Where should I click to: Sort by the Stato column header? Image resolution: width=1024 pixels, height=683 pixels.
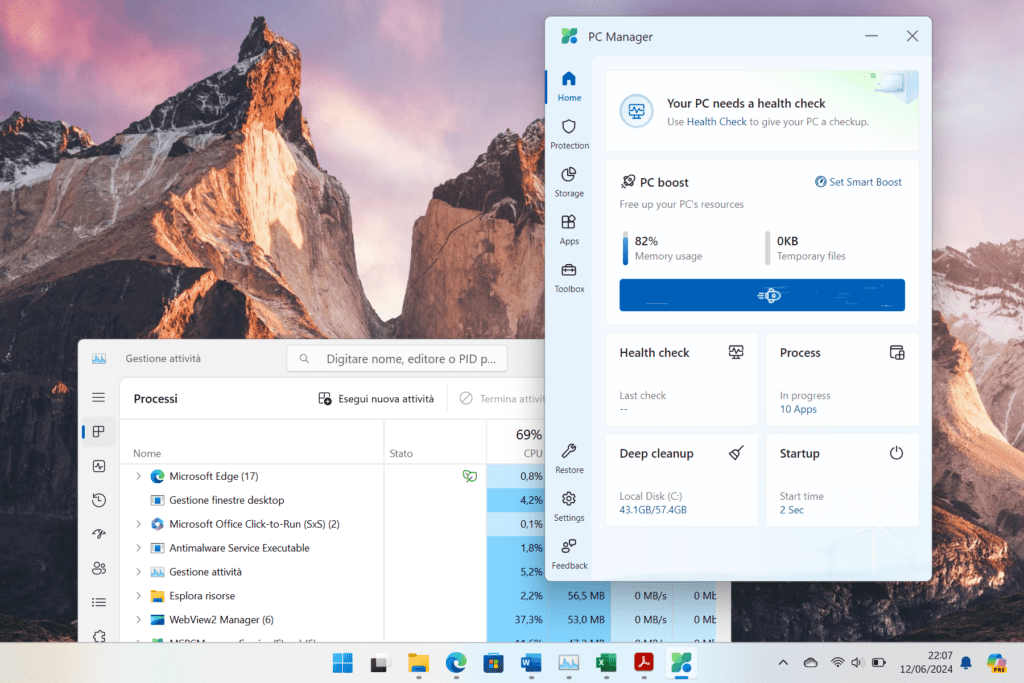tap(401, 453)
